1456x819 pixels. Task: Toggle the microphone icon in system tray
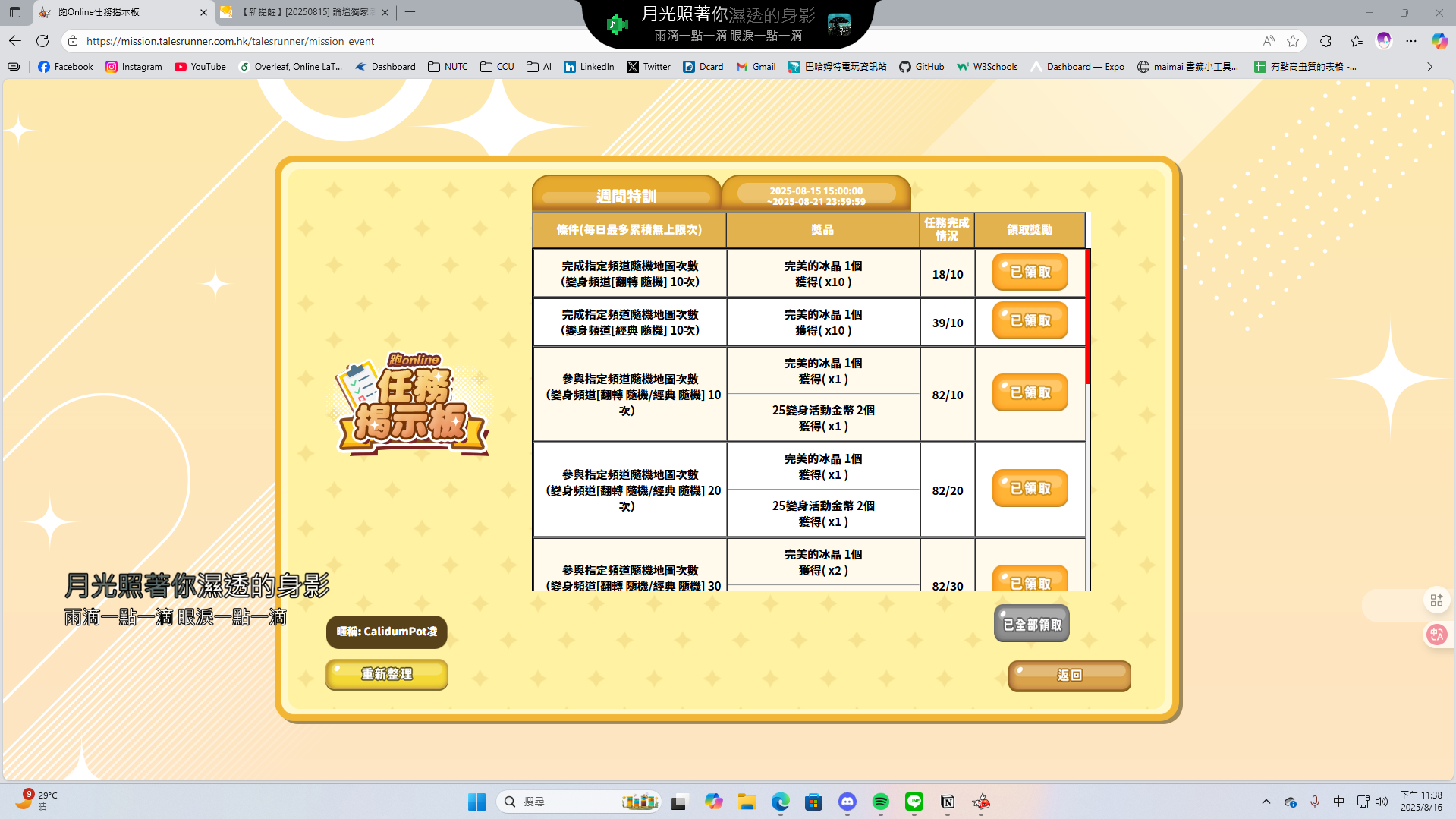pyautogui.click(x=1315, y=802)
